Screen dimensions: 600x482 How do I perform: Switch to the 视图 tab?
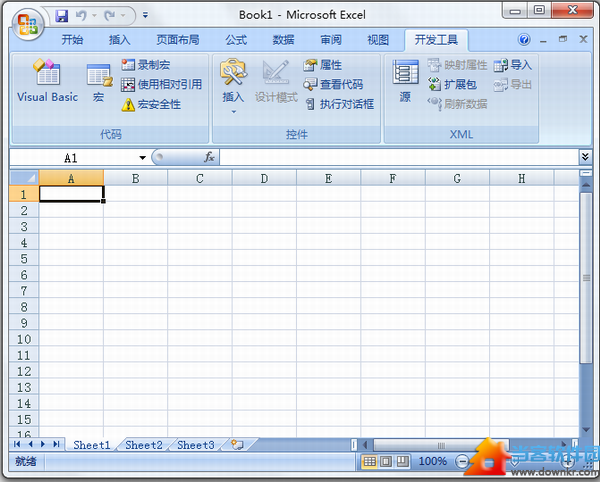(x=378, y=39)
